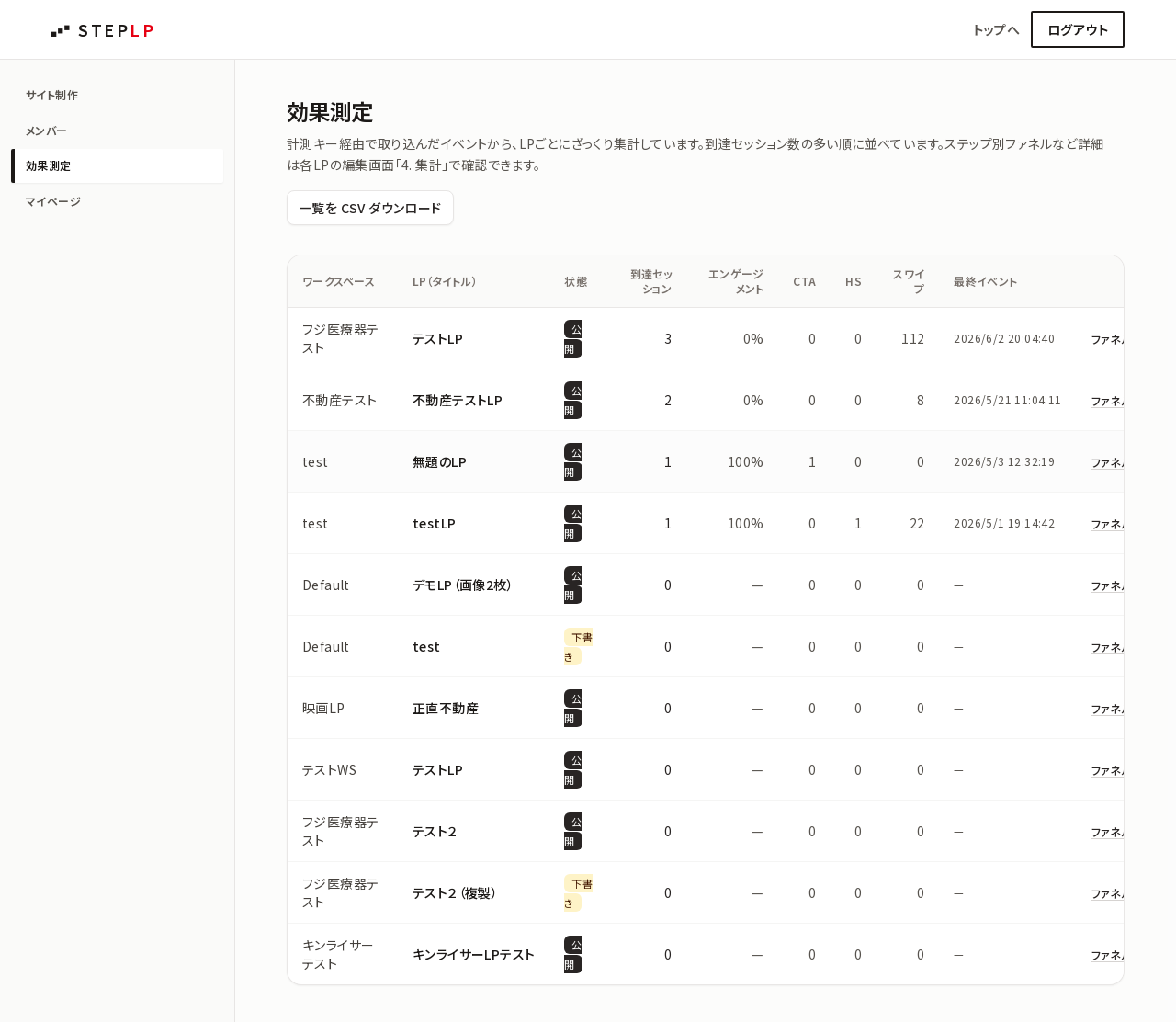Image resolution: width=1176 pixels, height=1022 pixels.
Task: Click 到達セッション column header
Action: click(650, 281)
